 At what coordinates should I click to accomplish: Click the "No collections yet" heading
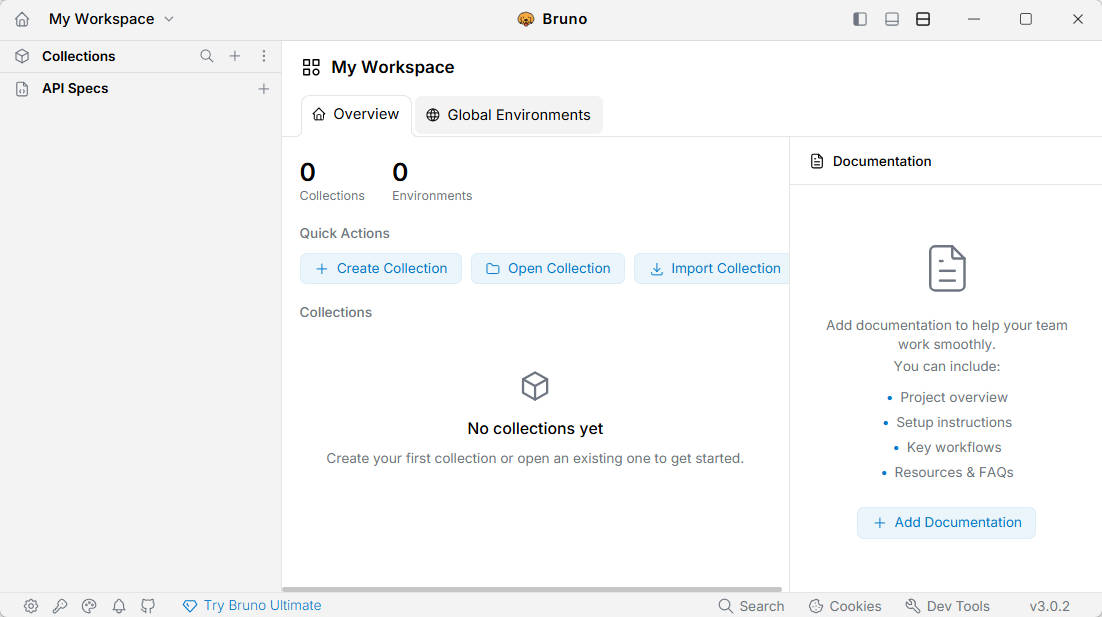point(535,429)
